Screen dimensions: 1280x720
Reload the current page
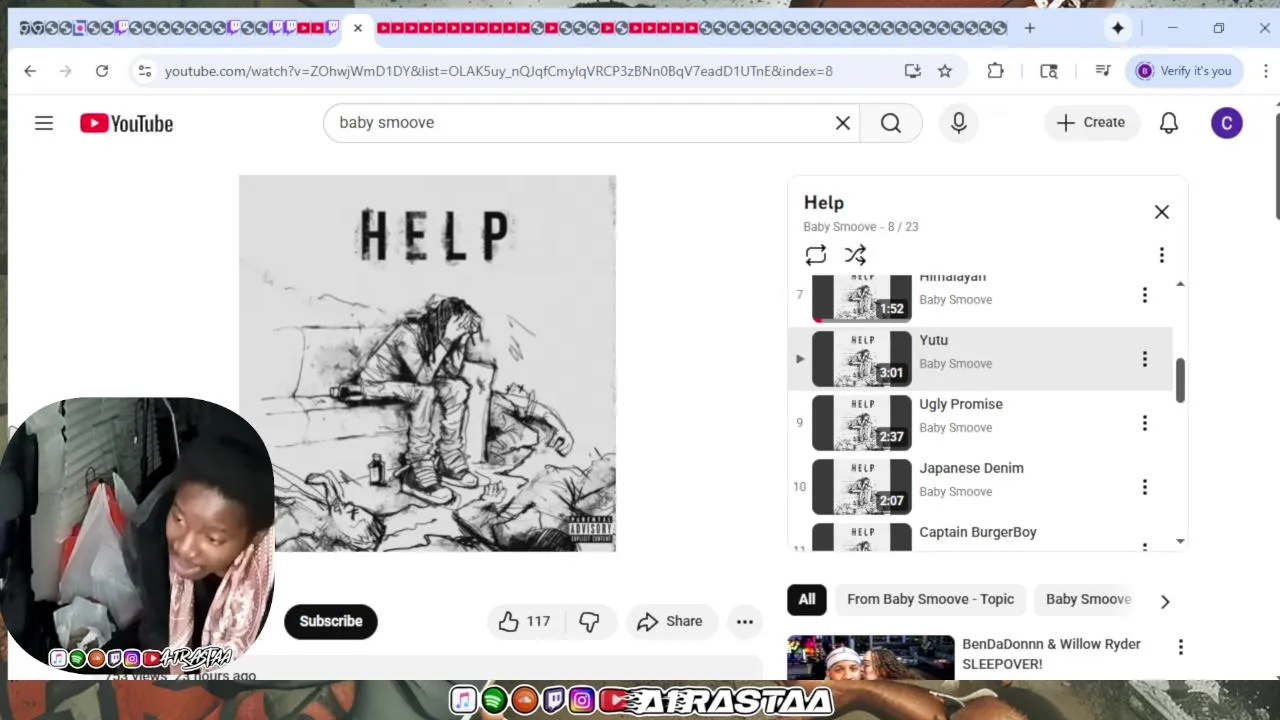click(x=102, y=71)
